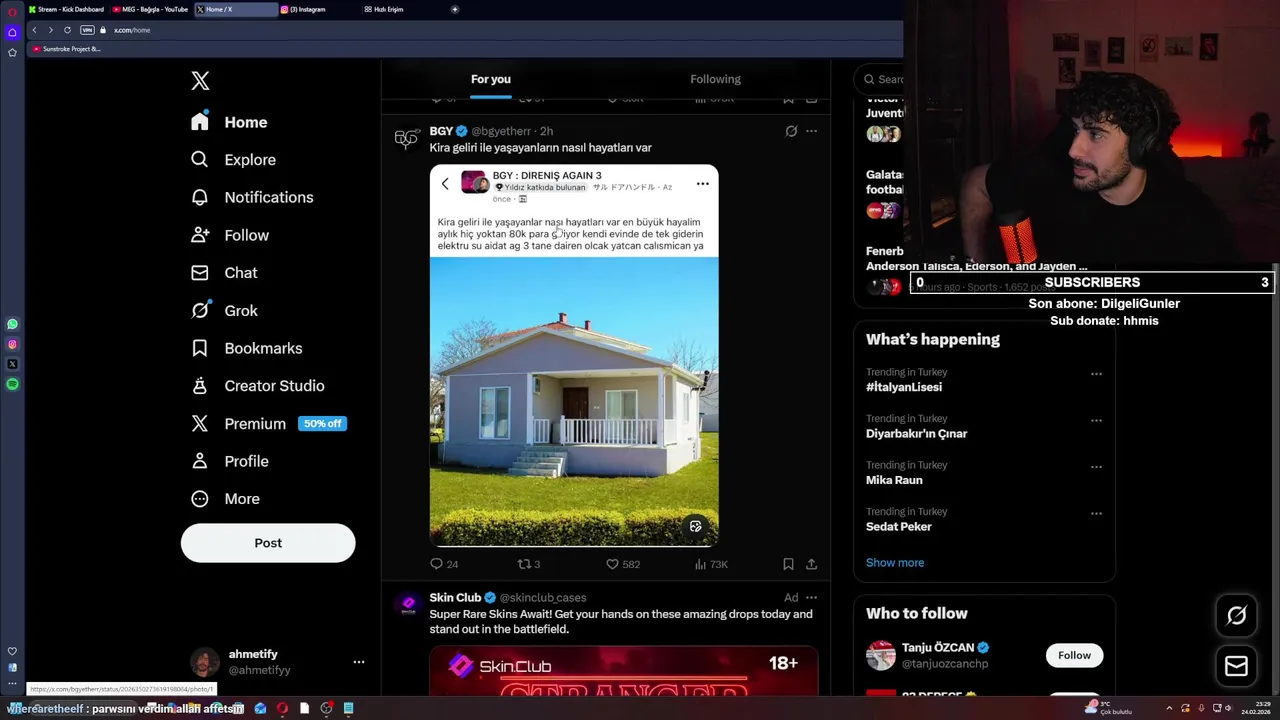Open the three-dot menu on BGY's post
Image resolution: width=1280 pixels, height=720 pixels.
811,131
